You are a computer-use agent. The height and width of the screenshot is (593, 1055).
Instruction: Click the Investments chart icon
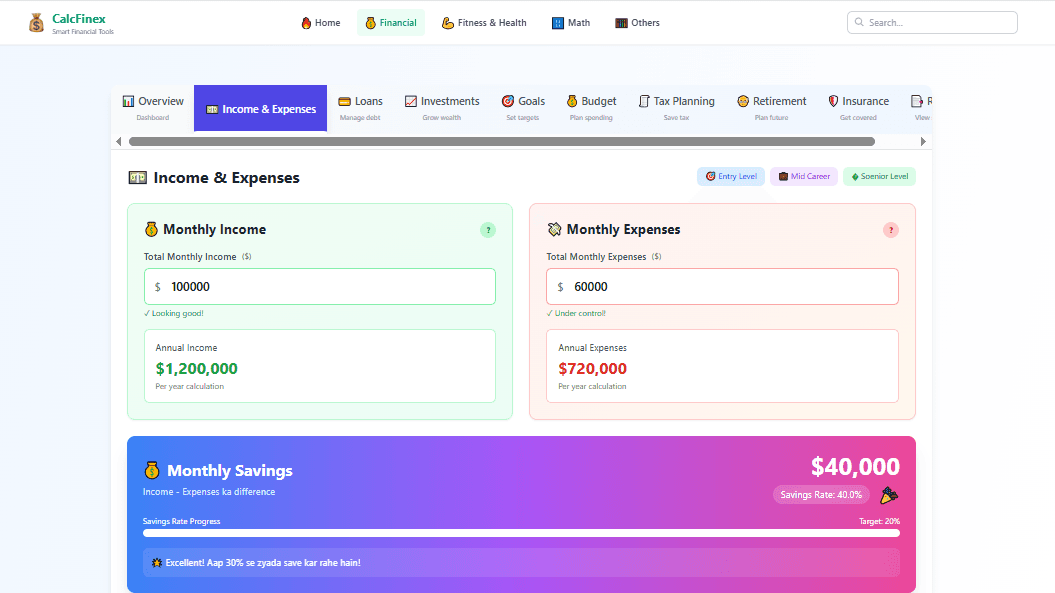[x=410, y=101]
